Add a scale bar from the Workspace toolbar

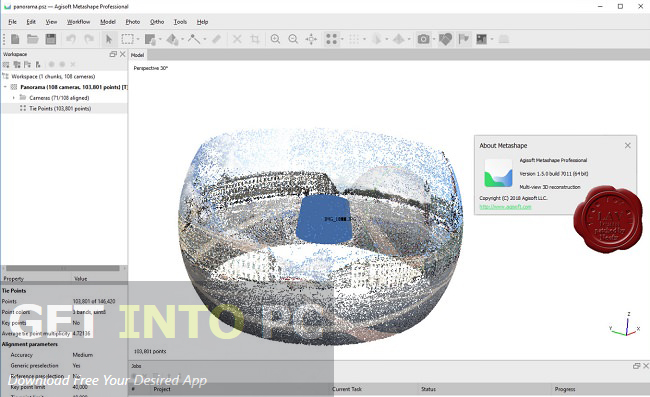(x=38, y=64)
